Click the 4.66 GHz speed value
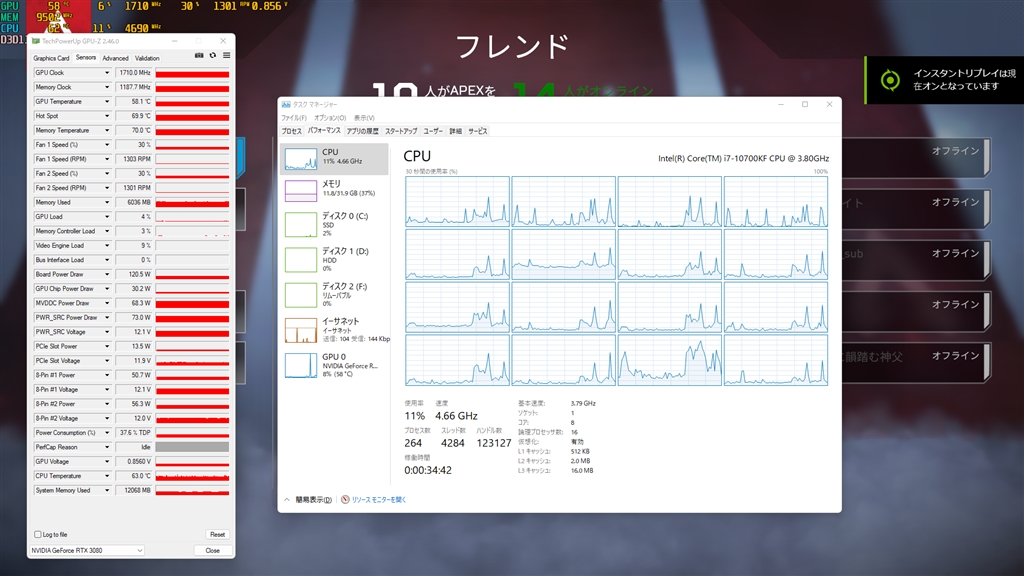Image resolution: width=1024 pixels, height=576 pixels. pyautogui.click(x=456, y=416)
